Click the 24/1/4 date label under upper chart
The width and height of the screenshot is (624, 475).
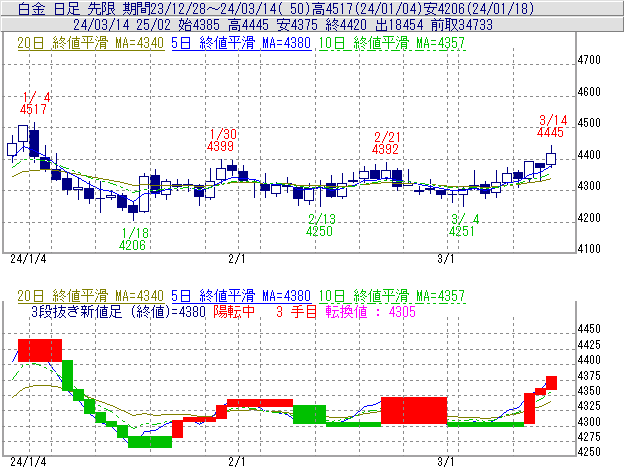[x=28, y=259]
